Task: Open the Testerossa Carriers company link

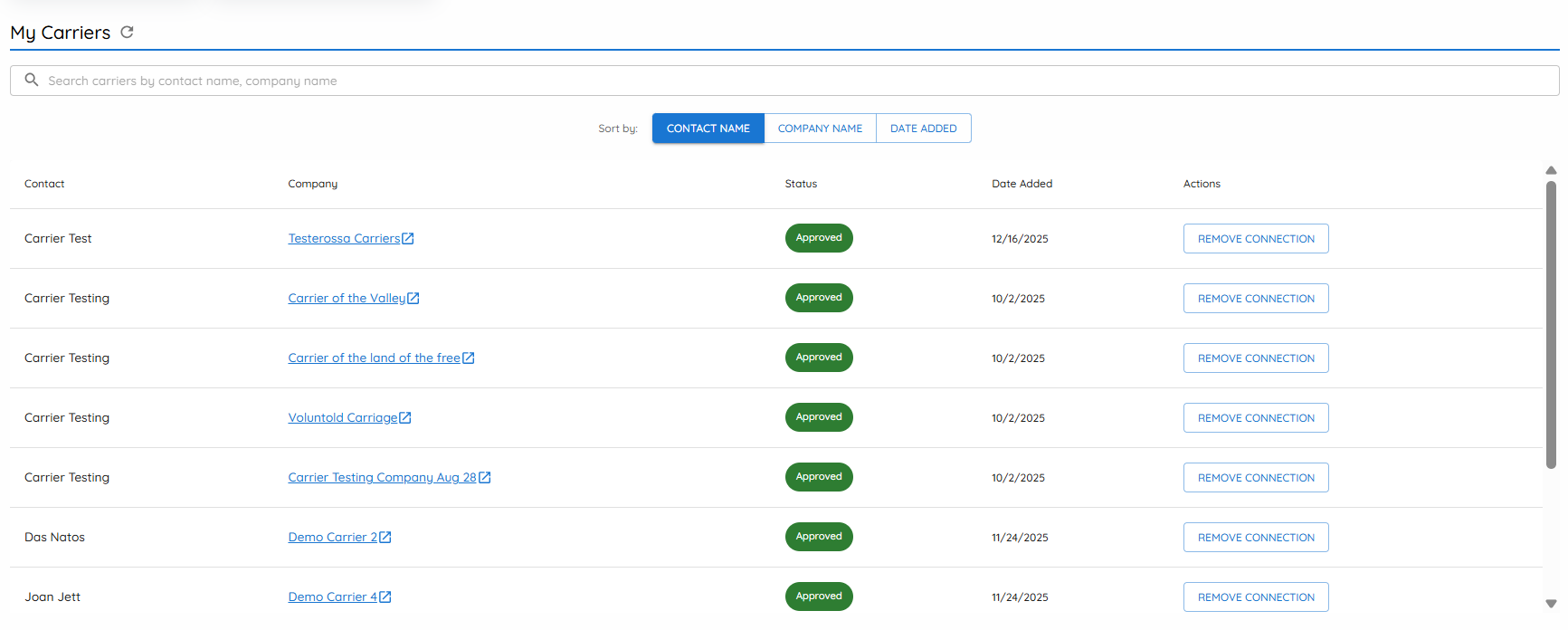Action: pyautogui.click(x=344, y=239)
